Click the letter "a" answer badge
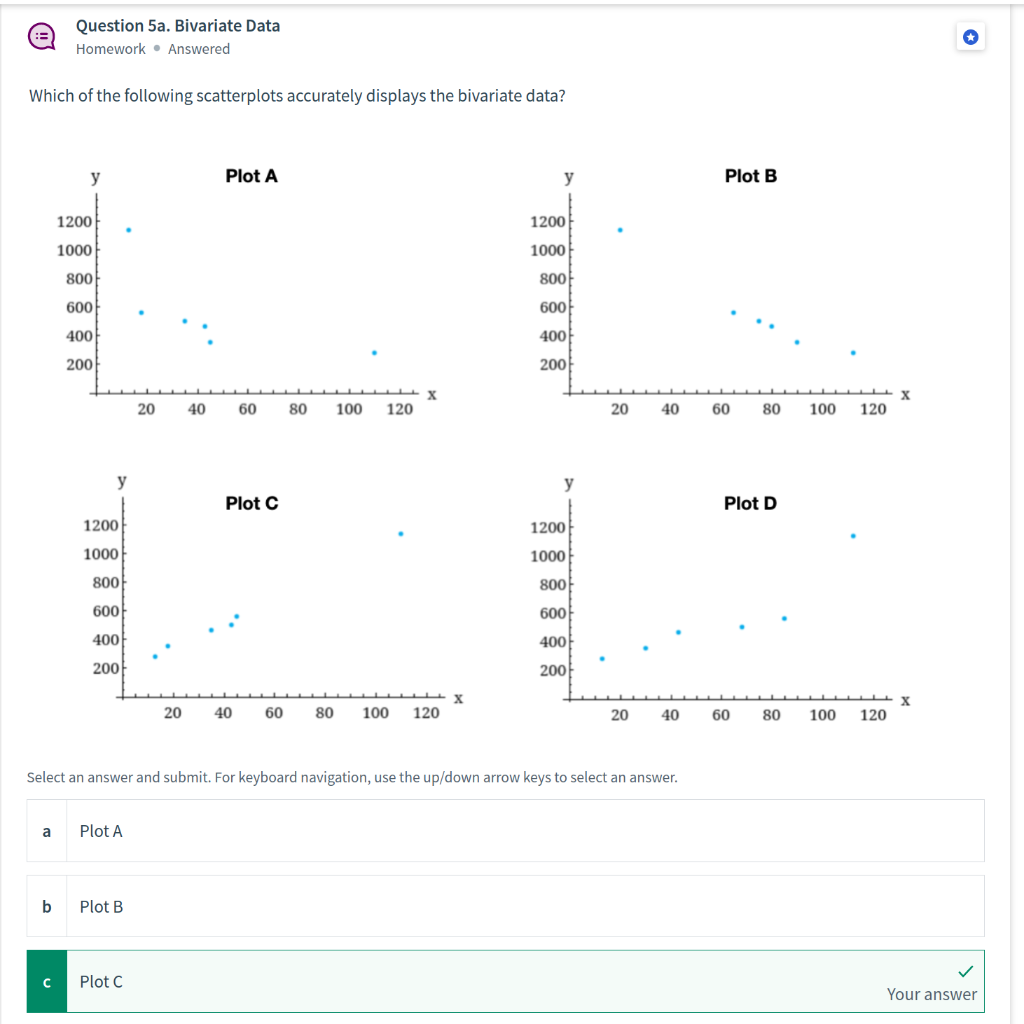This screenshot has height=1024, width=1024. tap(47, 831)
